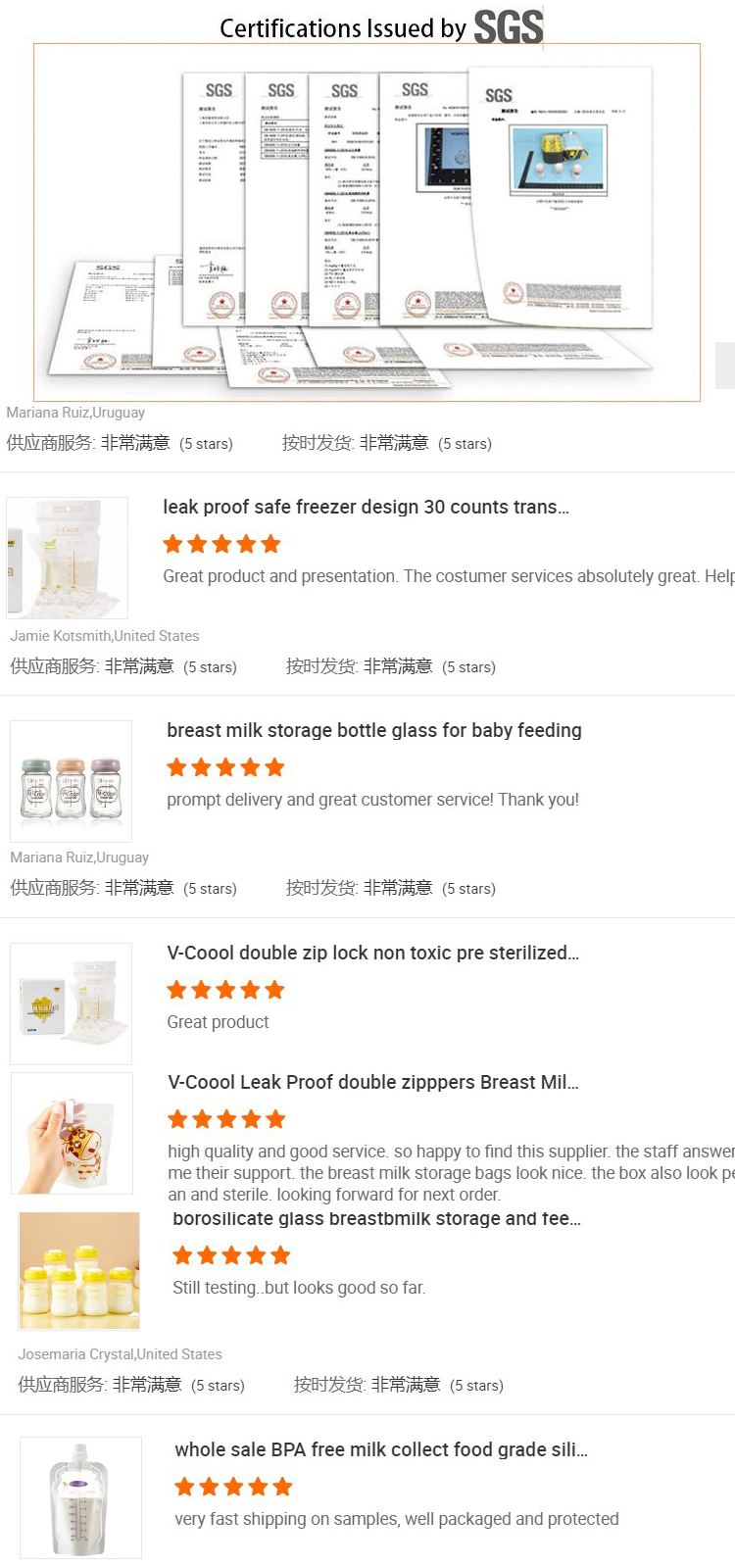Click the silicone milk pouch thumbnail

point(79,1496)
